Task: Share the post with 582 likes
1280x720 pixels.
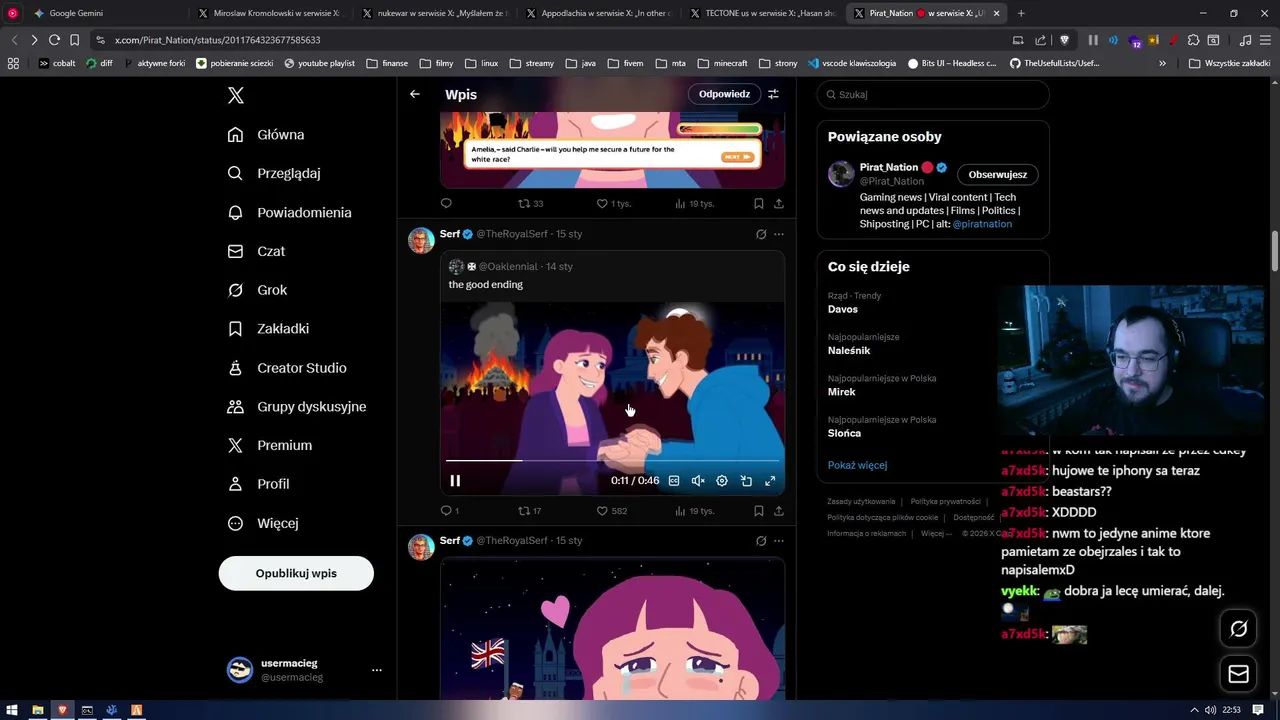Action: pos(779,511)
